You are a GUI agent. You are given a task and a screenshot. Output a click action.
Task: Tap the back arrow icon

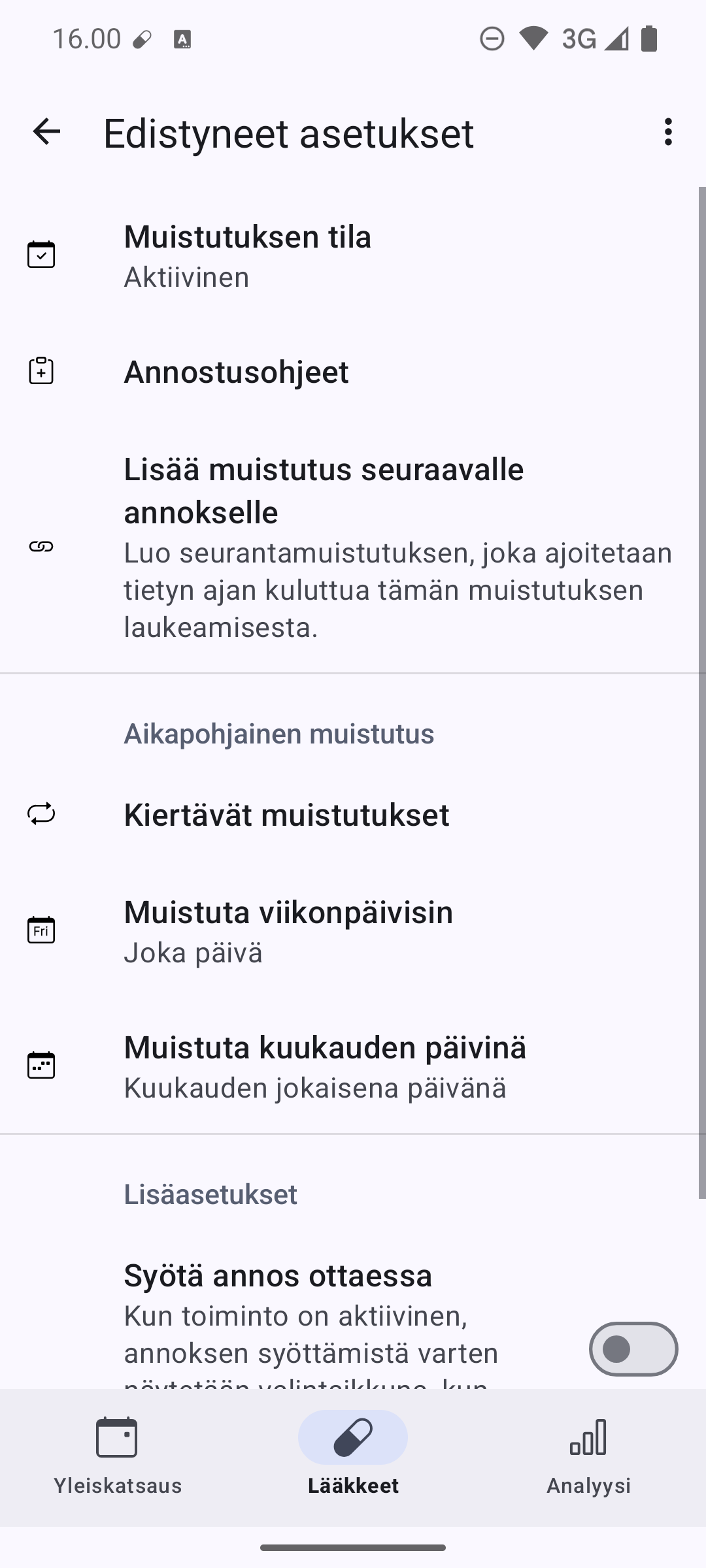click(x=46, y=132)
